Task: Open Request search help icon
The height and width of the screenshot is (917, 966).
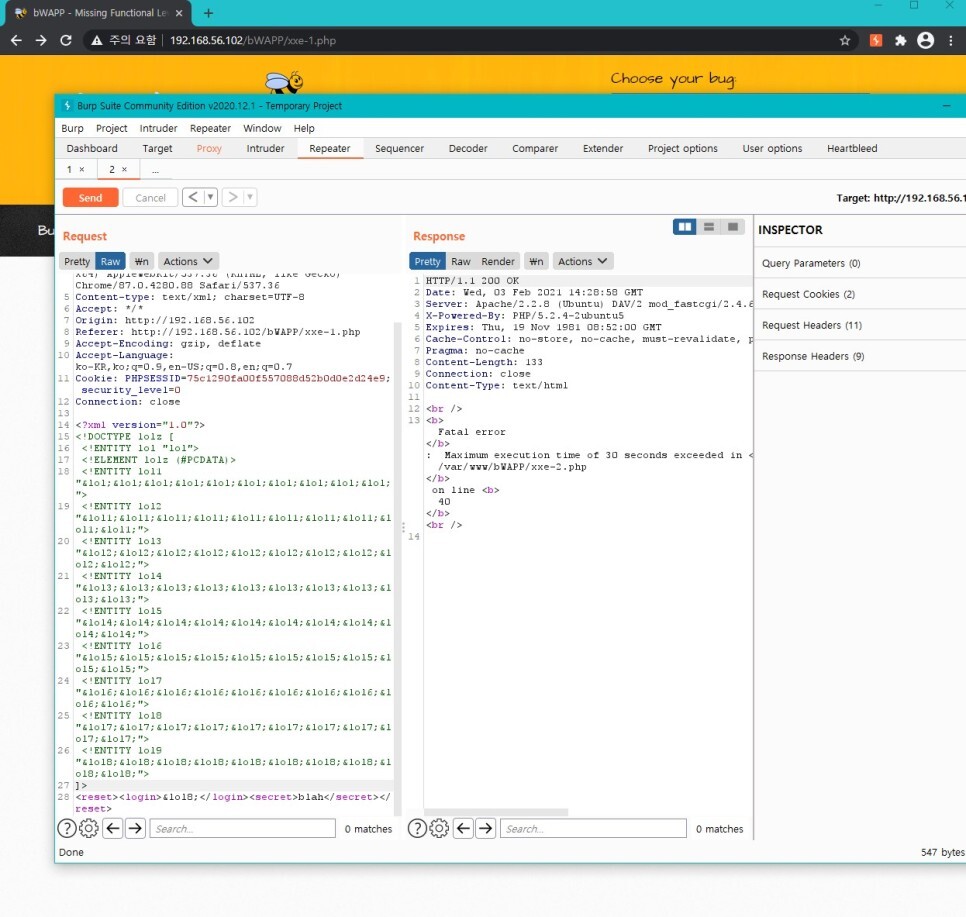Action: click(x=67, y=828)
